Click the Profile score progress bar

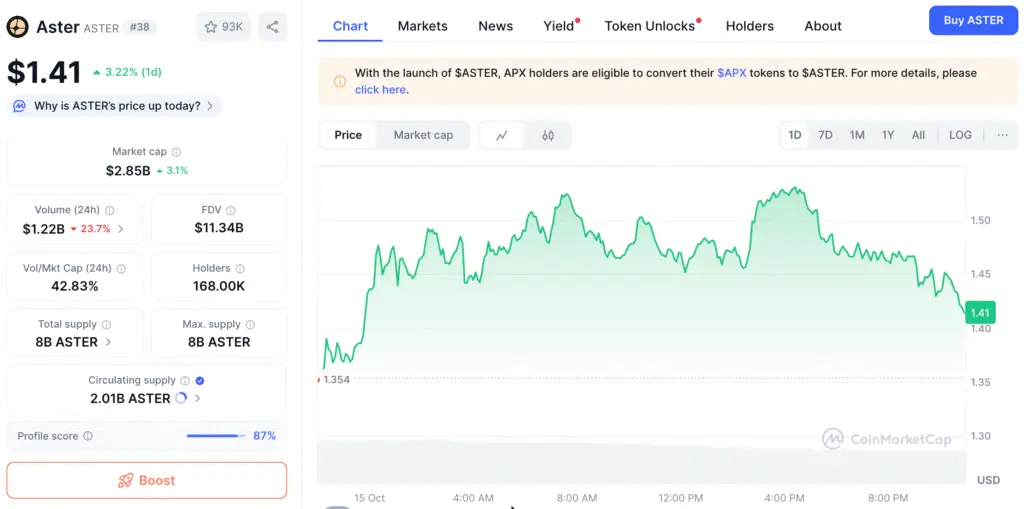[216, 436]
